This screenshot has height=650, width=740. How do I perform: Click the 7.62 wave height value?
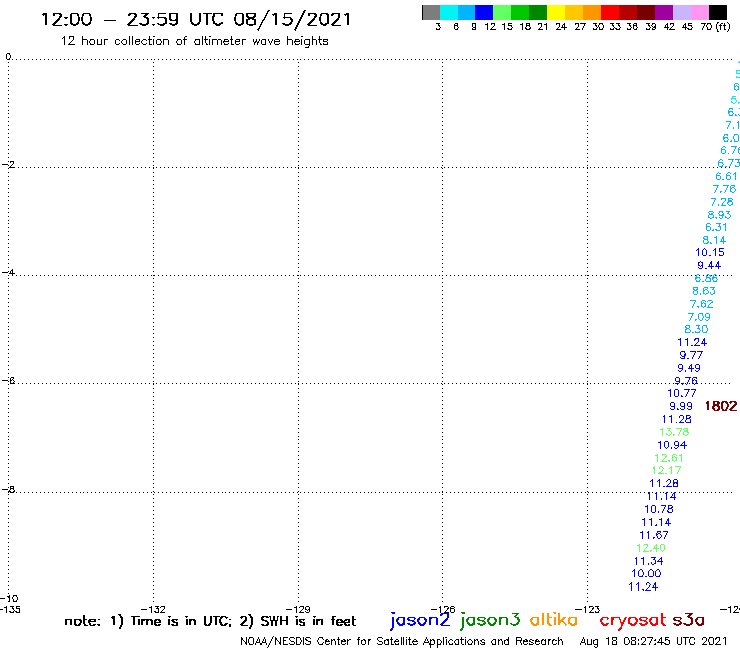[x=702, y=304]
